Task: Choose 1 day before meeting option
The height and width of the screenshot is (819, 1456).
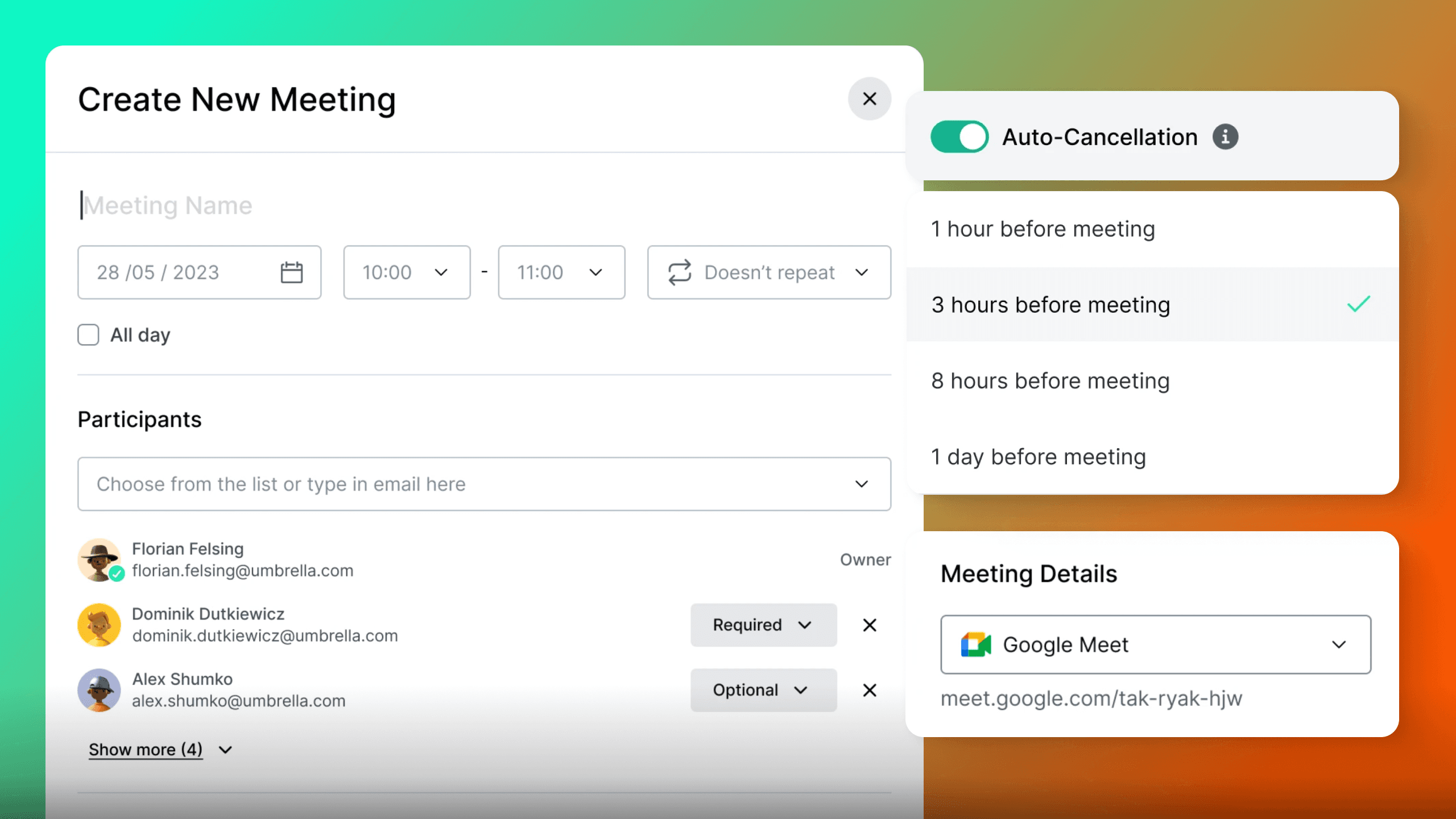Action: [x=1039, y=457]
